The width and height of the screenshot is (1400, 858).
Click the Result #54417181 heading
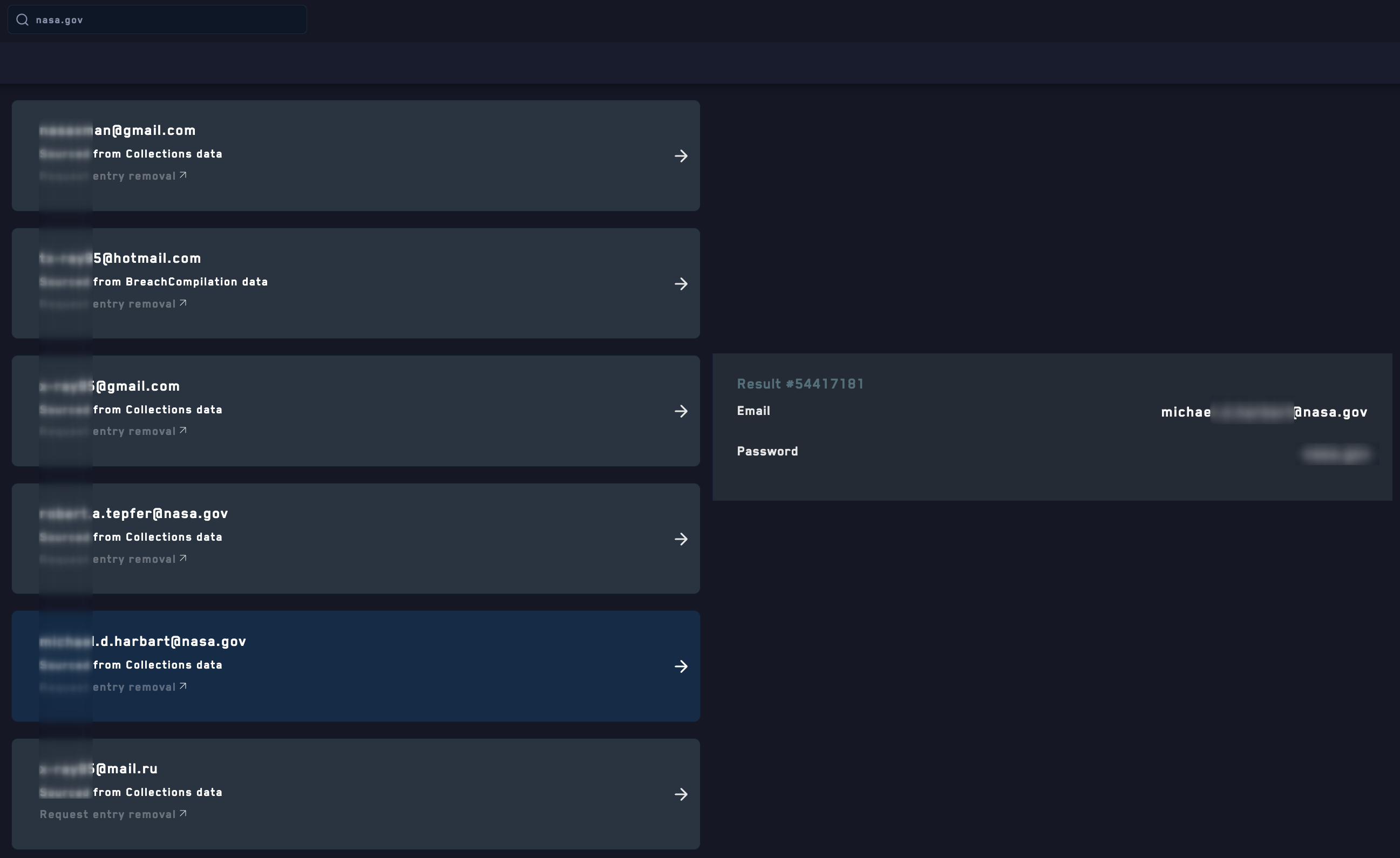pyautogui.click(x=800, y=384)
